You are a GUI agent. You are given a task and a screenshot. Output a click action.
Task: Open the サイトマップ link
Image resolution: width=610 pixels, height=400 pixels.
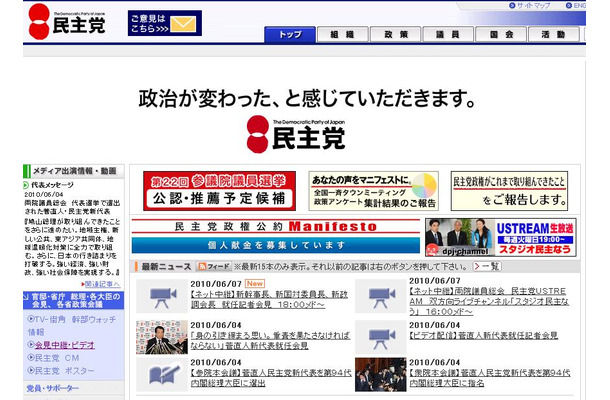point(529,5)
